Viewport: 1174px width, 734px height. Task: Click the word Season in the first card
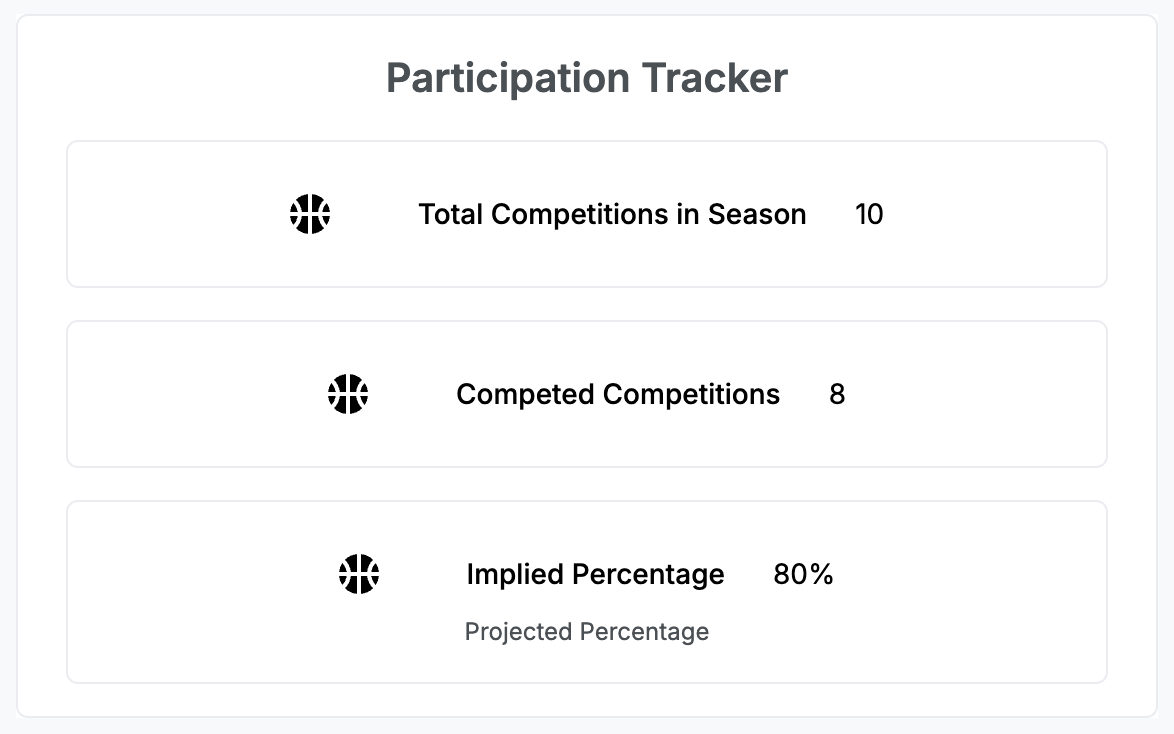click(x=757, y=214)
